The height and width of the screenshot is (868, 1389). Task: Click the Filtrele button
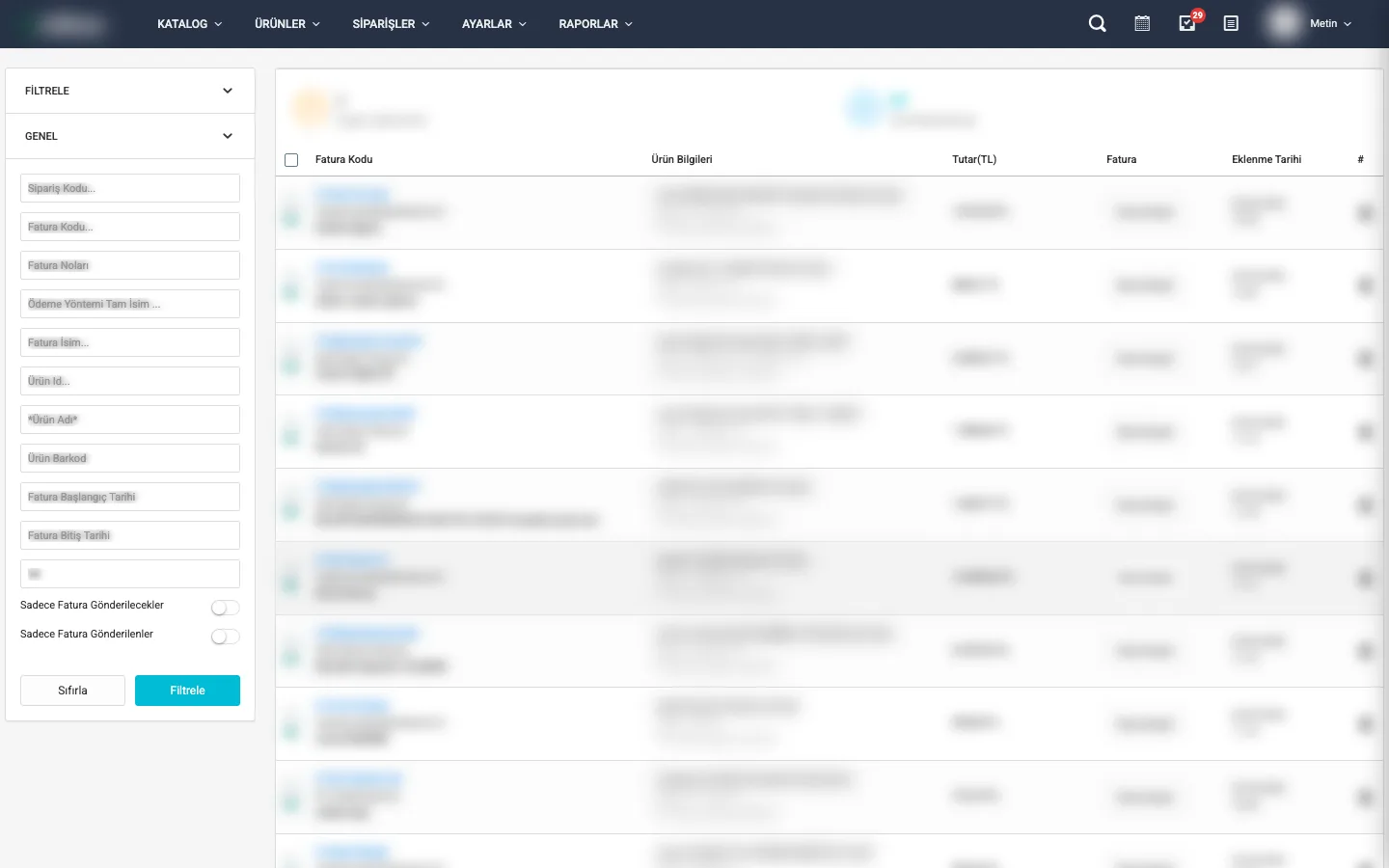(x=187, y=691)
